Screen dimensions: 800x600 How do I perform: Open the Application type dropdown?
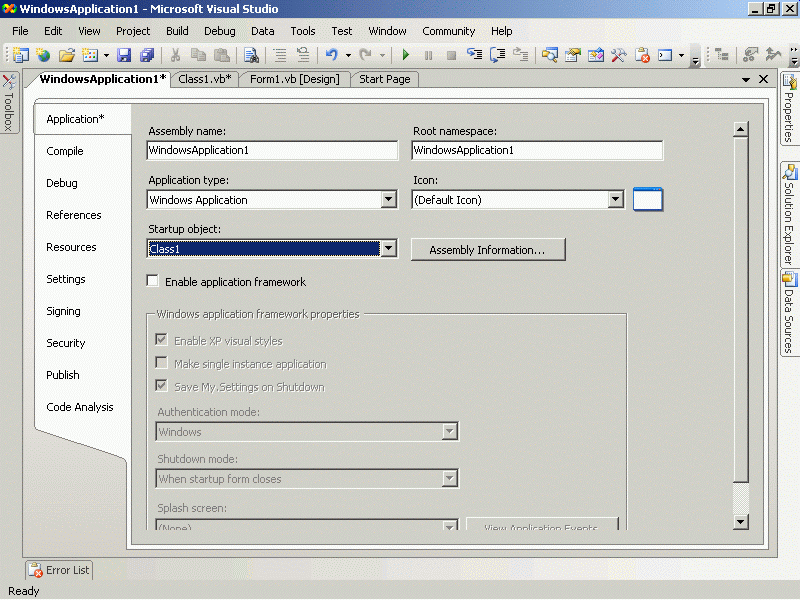coord(389,200)
